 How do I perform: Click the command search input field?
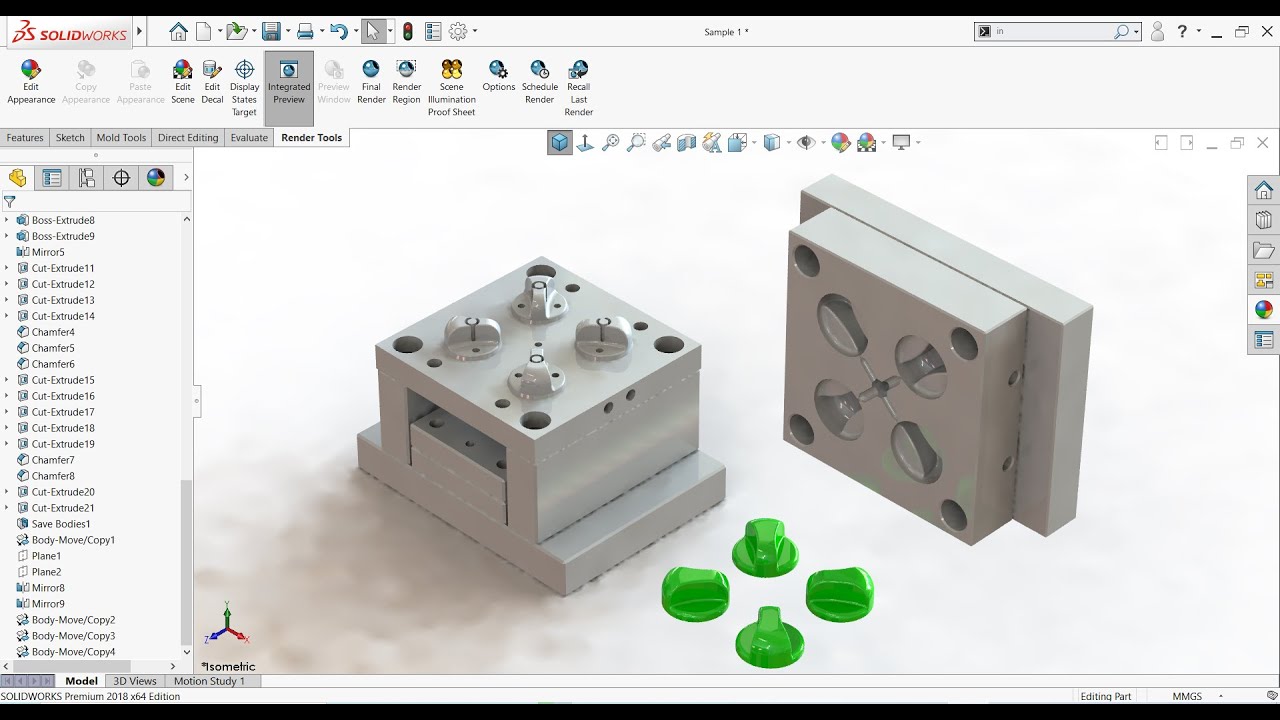pos(1052,32)
